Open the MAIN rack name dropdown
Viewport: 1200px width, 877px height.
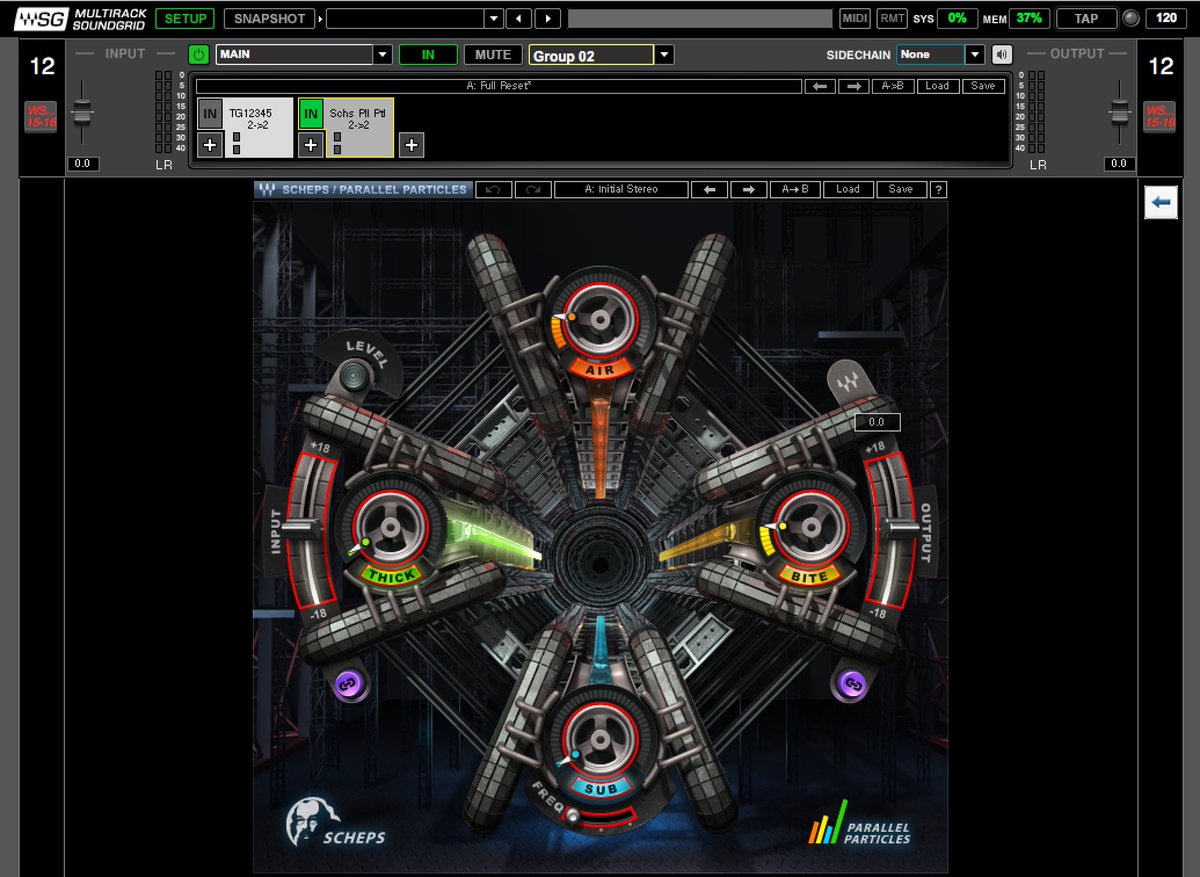point(382,55)
